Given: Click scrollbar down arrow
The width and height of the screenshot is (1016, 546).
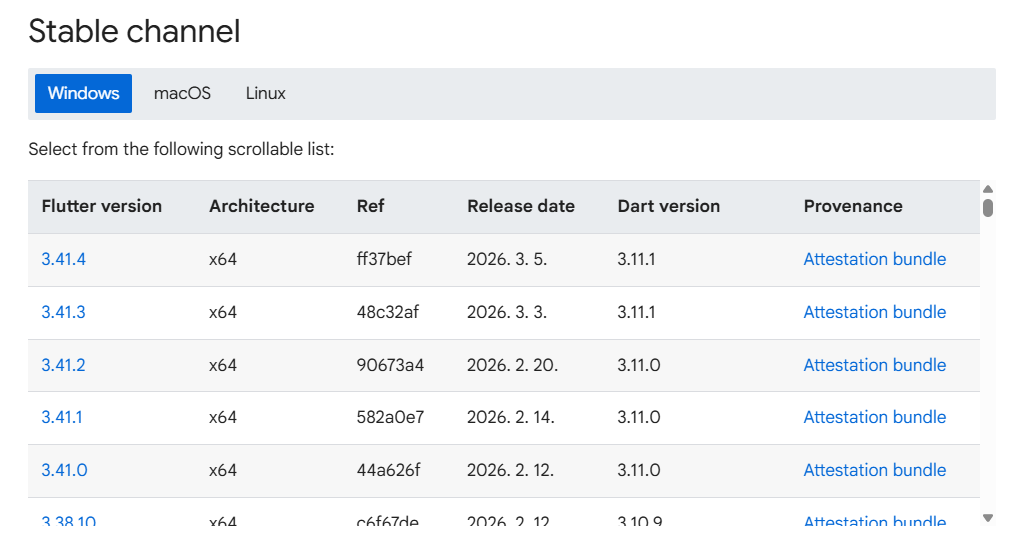Looking at the screenshot, I should (988, 517).
